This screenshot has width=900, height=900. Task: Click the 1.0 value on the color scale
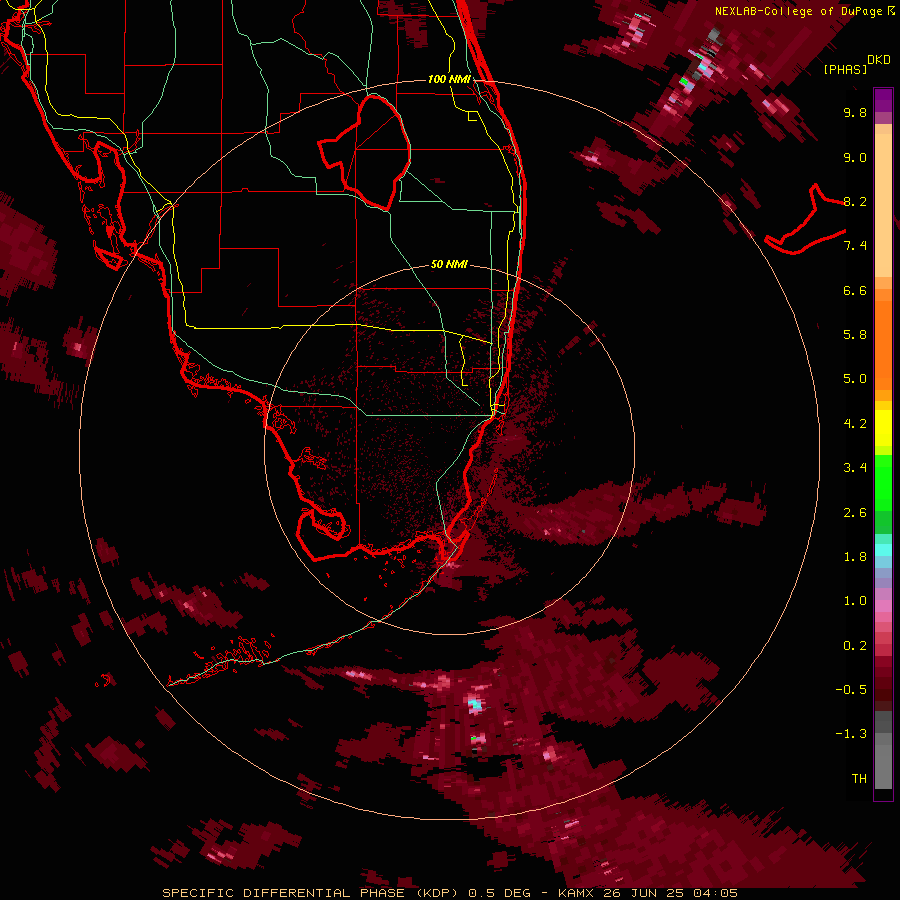(x=855, y=601)
